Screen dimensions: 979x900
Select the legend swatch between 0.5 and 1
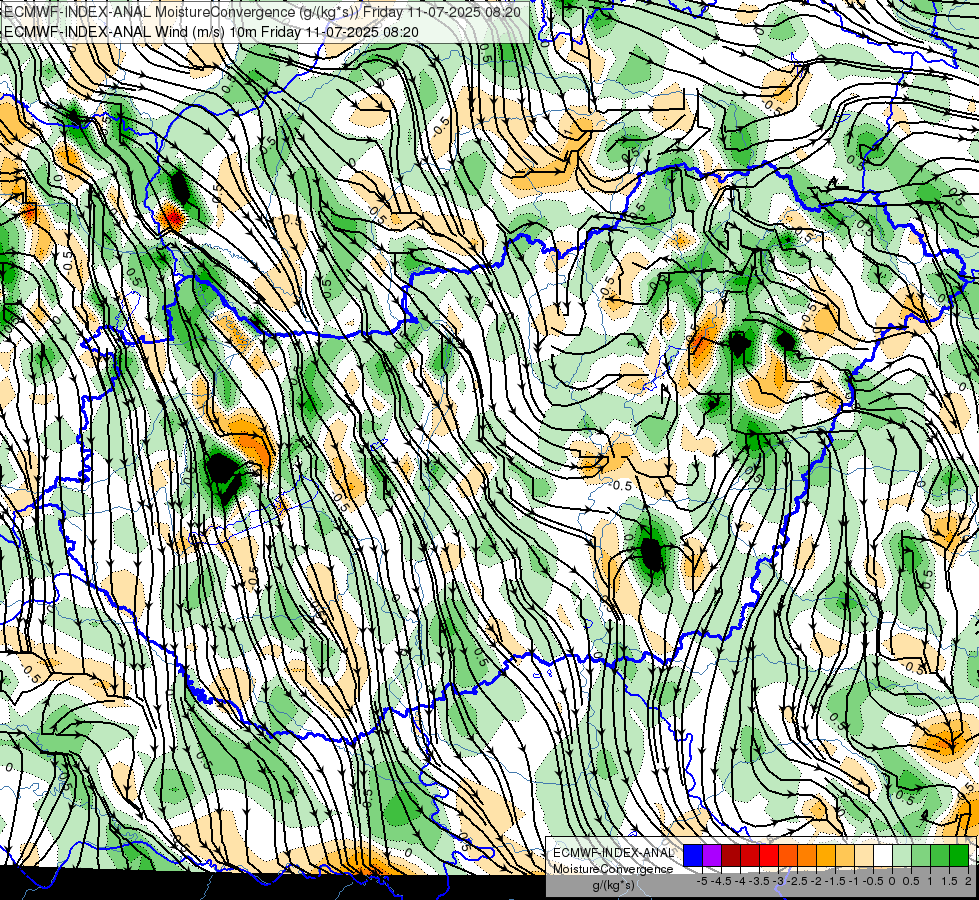921,855
